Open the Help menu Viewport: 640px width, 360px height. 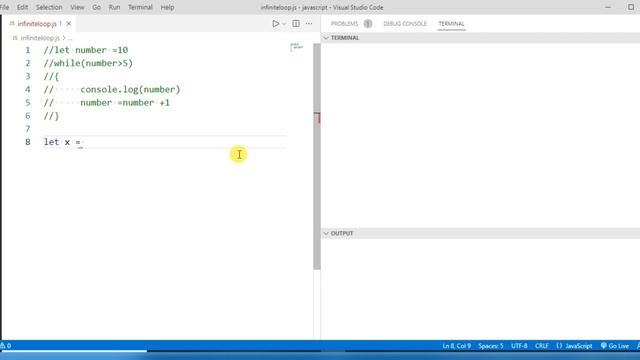coord(167,7)
